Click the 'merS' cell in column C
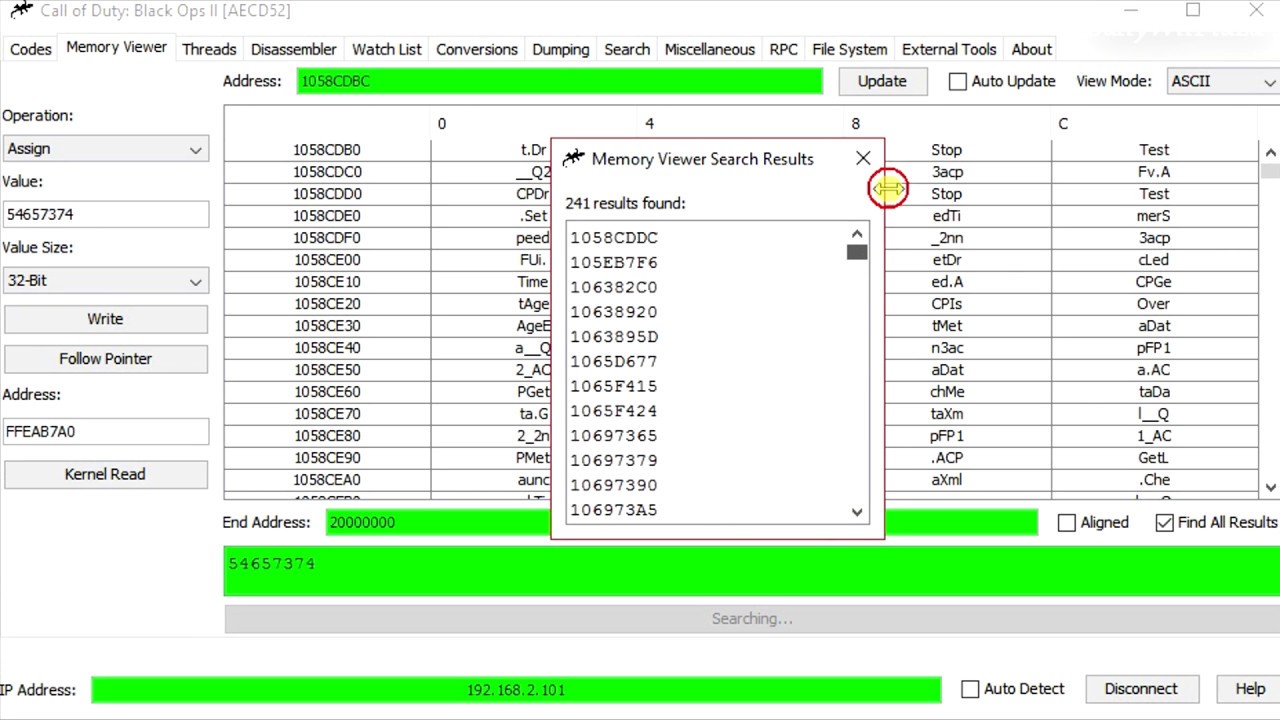Image resolution: width=1280 pixels, height=720 pixels. point(1153,216)
